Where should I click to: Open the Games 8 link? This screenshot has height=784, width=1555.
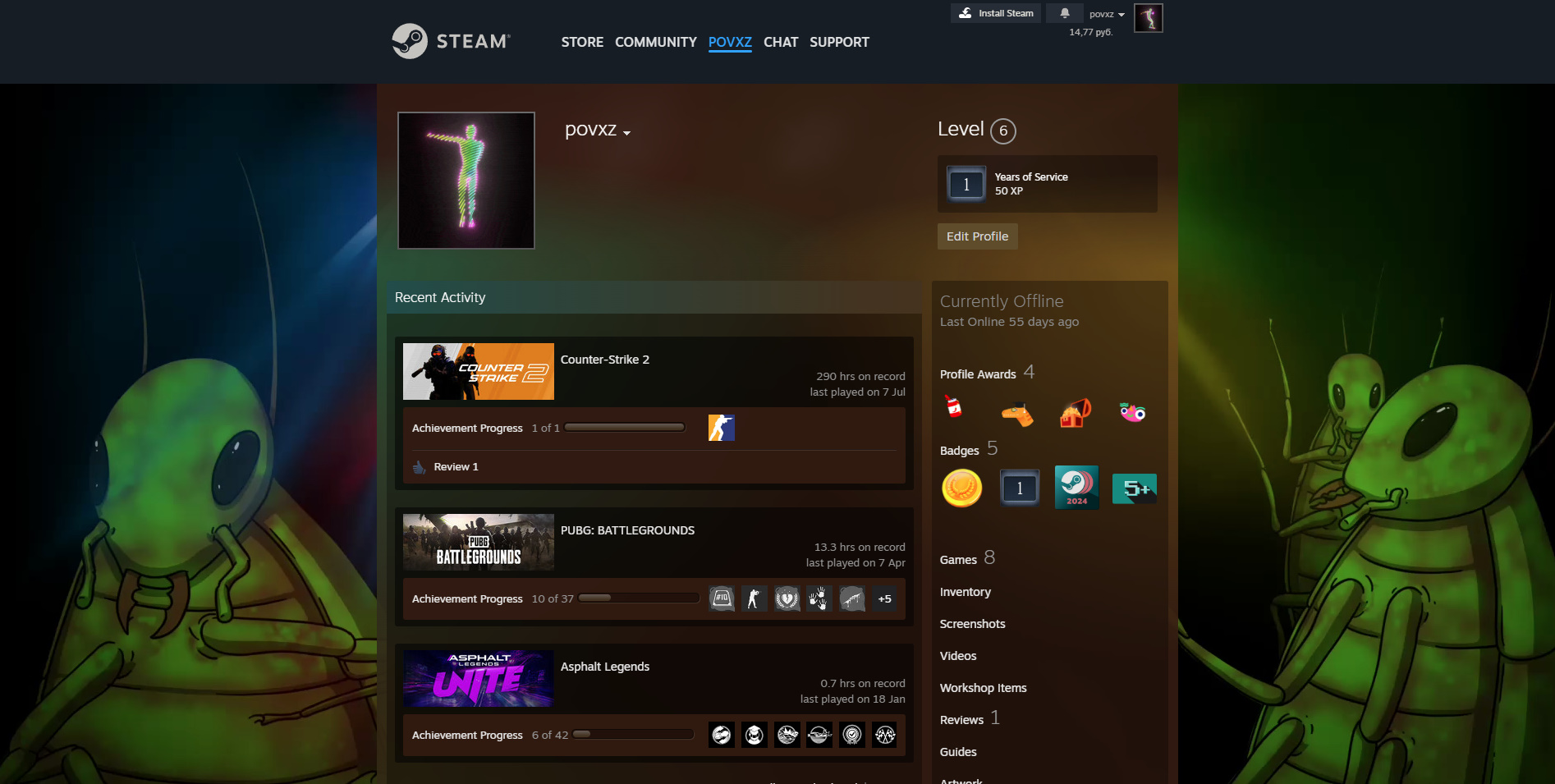[x=967, y=558]
